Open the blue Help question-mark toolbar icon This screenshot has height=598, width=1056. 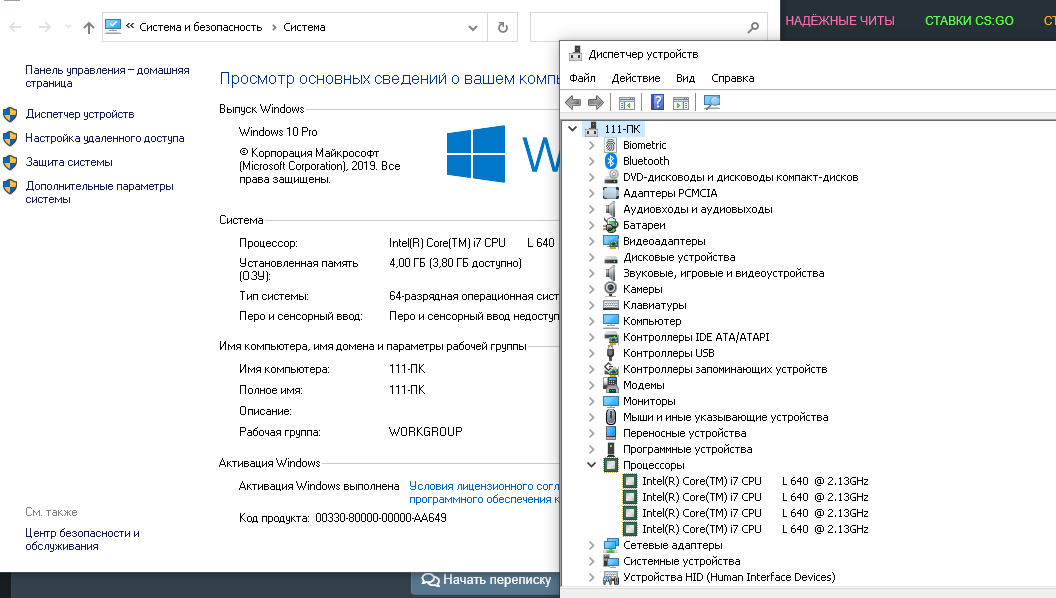coord(657,102)
